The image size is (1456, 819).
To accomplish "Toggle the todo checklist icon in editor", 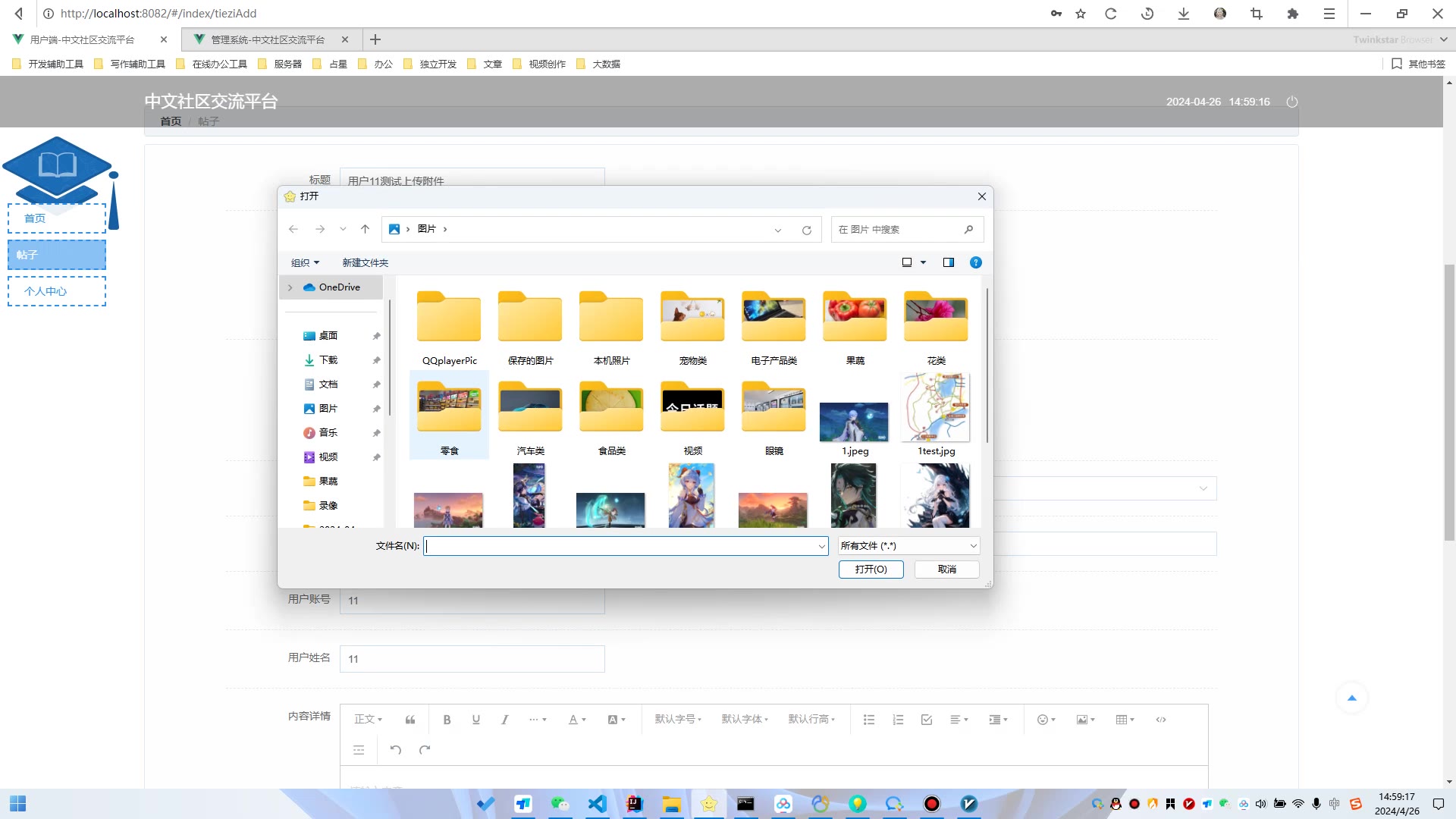I will pyautogui.click(x=927, y=720).
